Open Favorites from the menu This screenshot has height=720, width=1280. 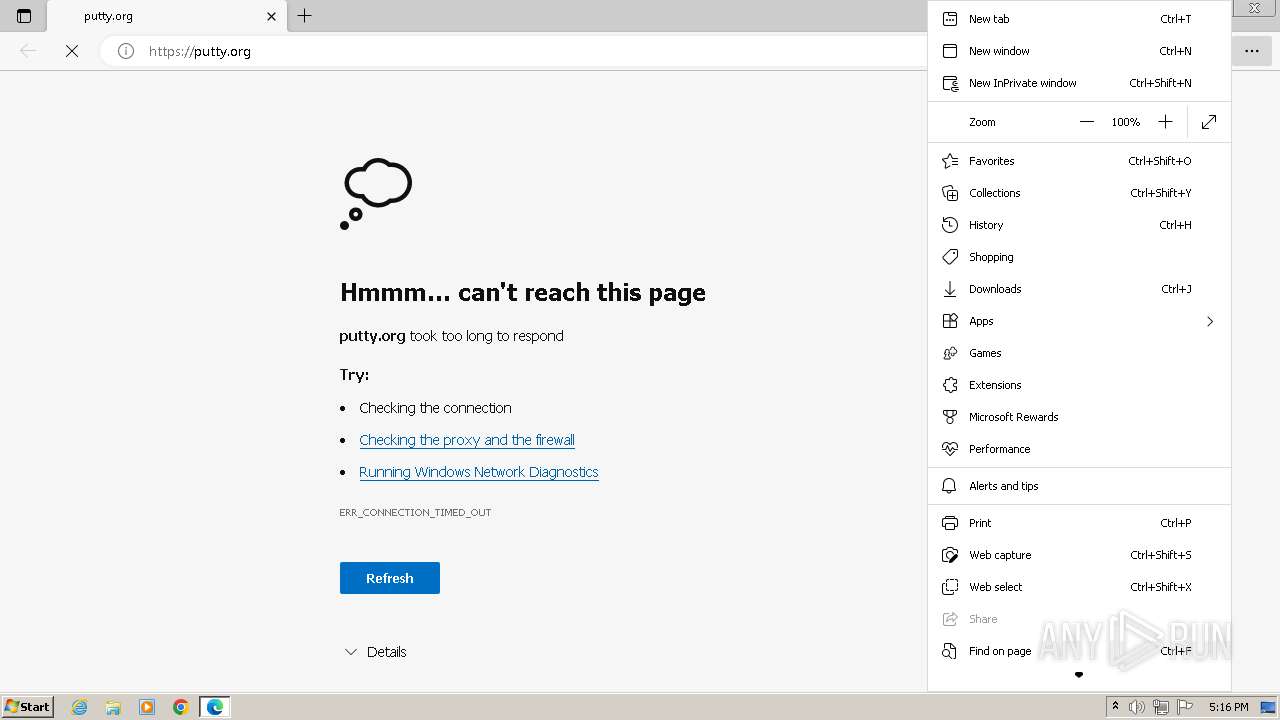click(1079, 161)
